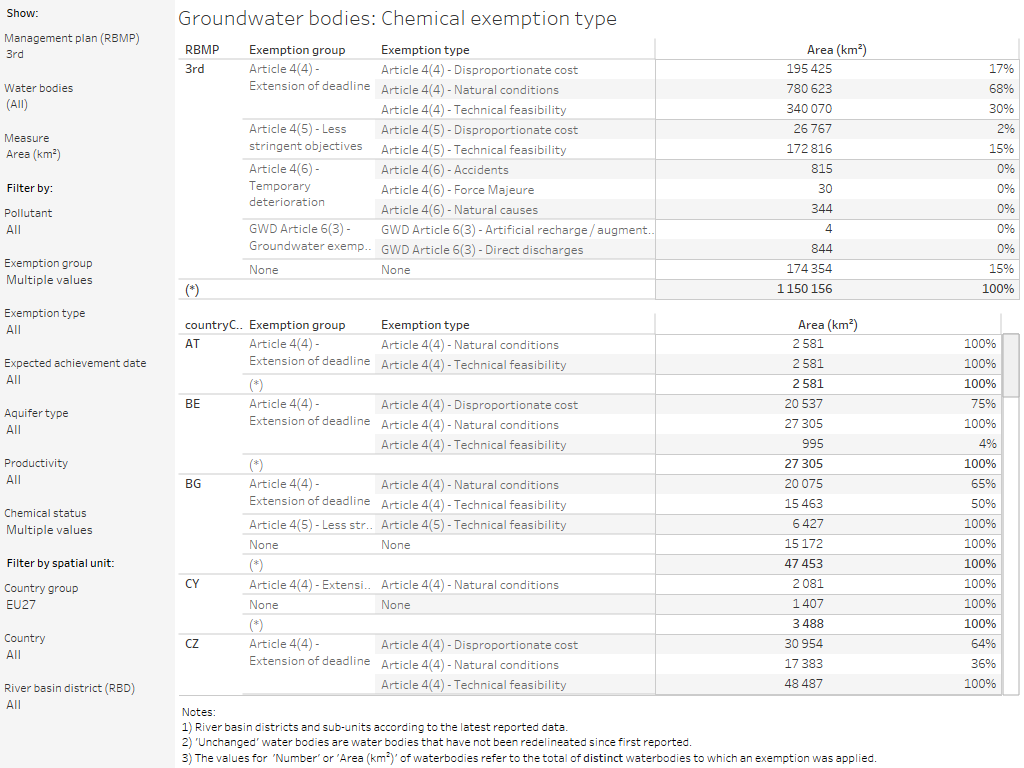This screenshot has width=1024, height=768.
Task: Select 'Article 4(5) - Less stringent objectives' group
Action: click(x=305, y=138)
